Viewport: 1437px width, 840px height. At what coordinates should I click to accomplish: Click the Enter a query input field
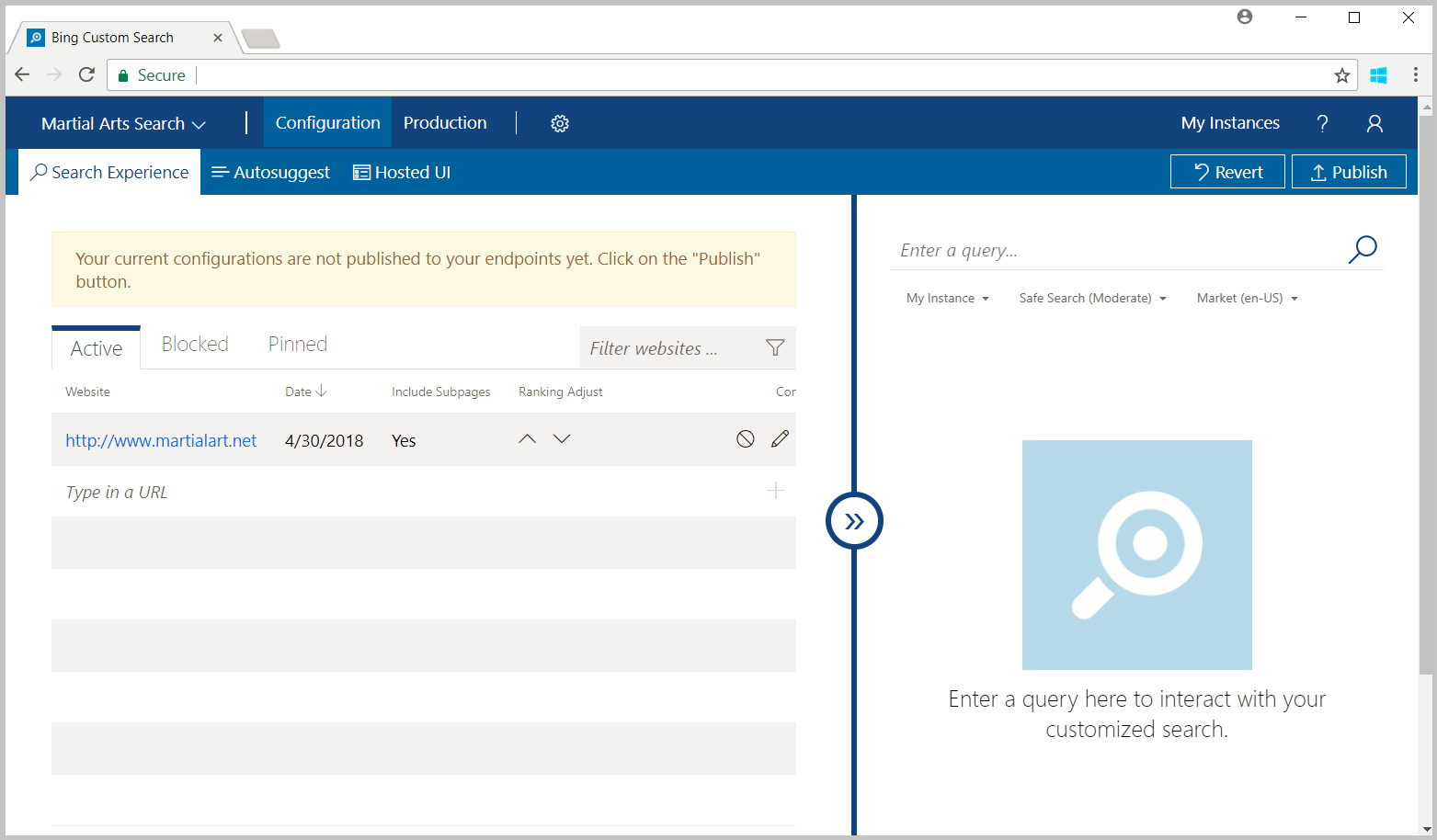(x=1057, y=249)
